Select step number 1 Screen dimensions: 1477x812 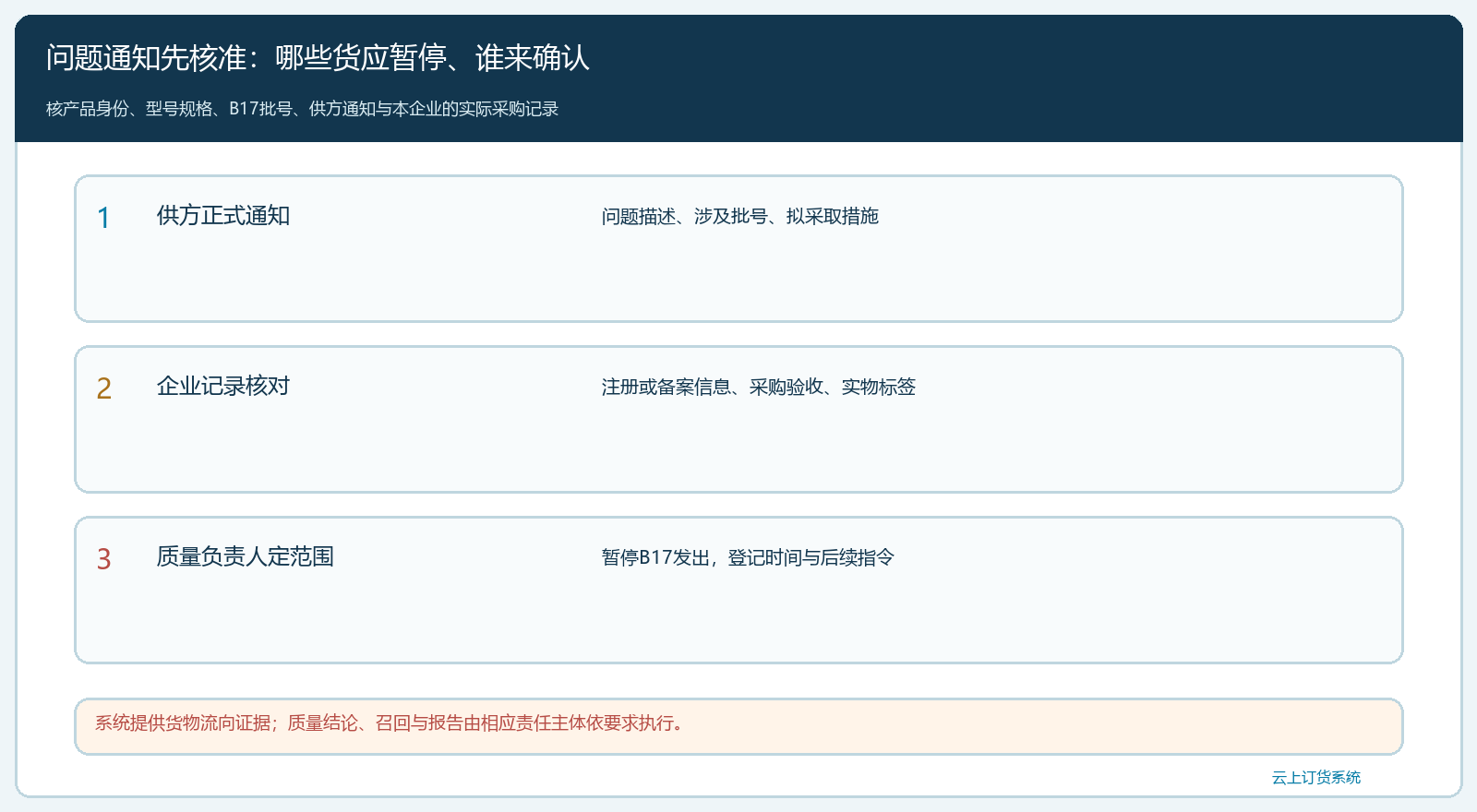tap(103, 218)
